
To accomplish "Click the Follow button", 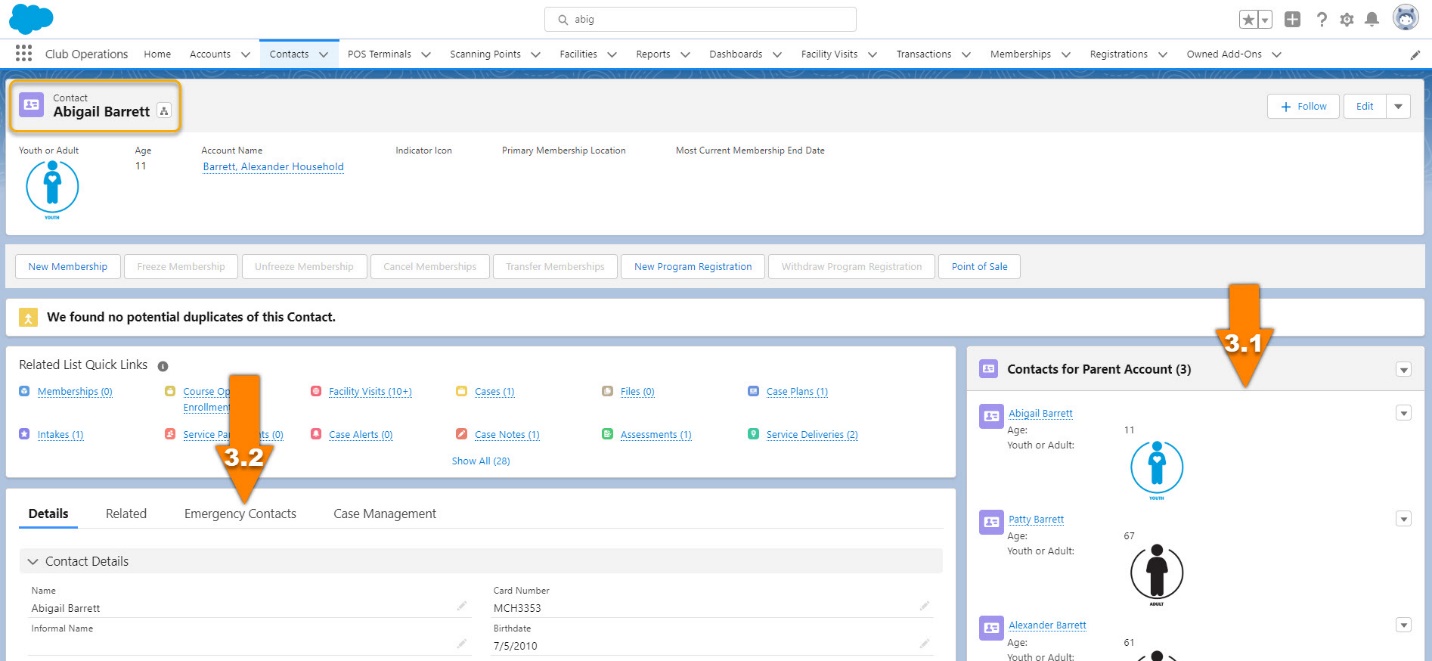I will [1303, 105].
